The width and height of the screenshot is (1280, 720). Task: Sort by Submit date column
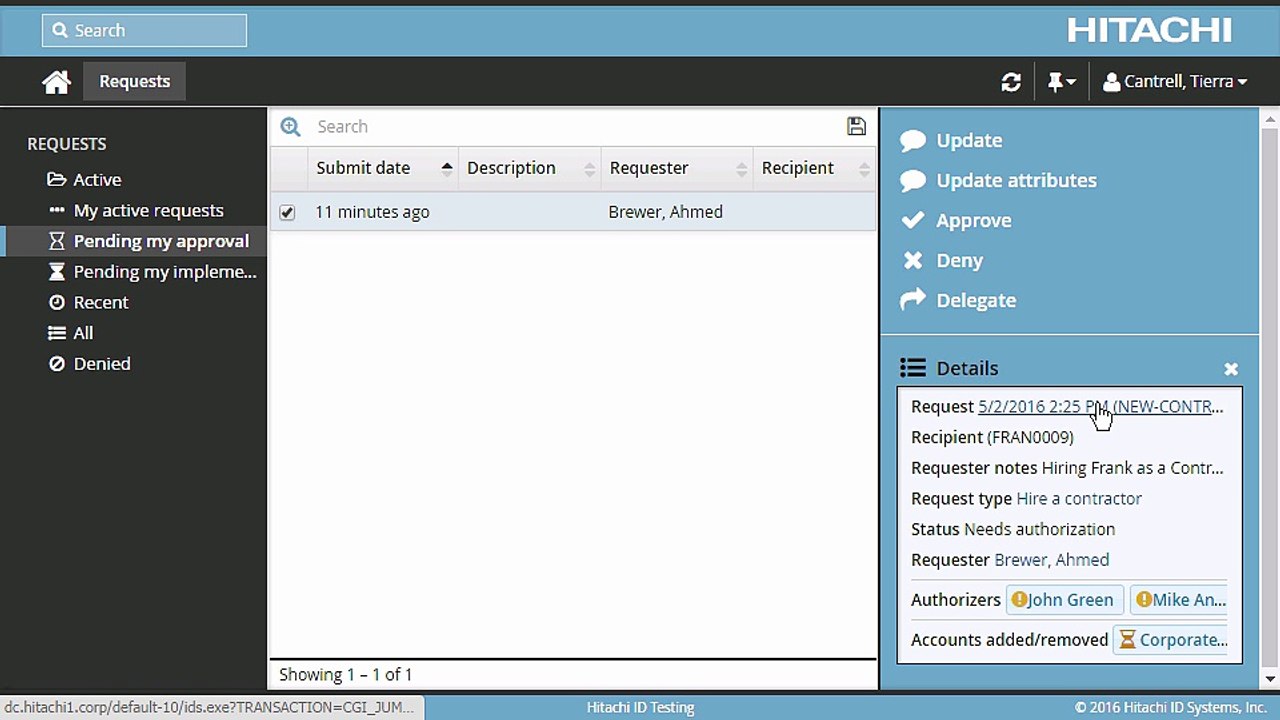(x=381, y=168)
